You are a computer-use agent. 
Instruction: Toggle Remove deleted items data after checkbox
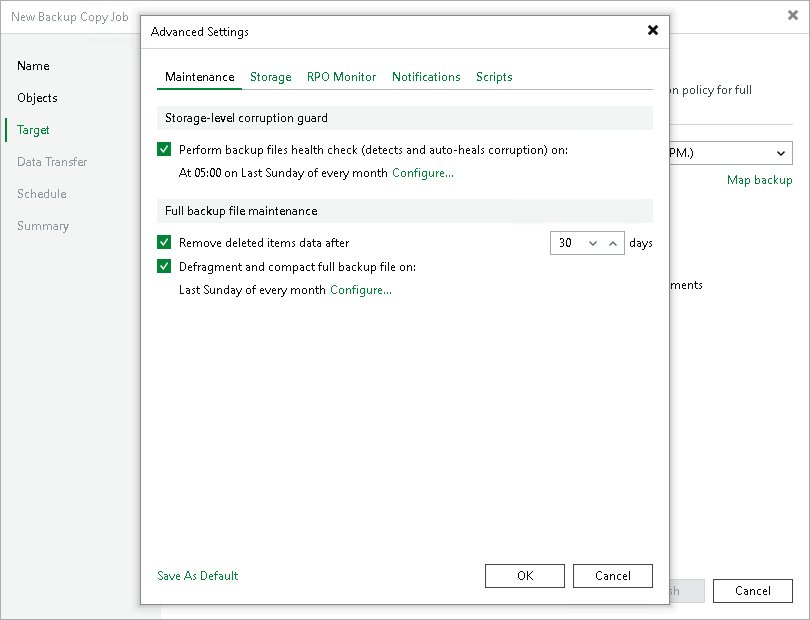click(164, 242)
